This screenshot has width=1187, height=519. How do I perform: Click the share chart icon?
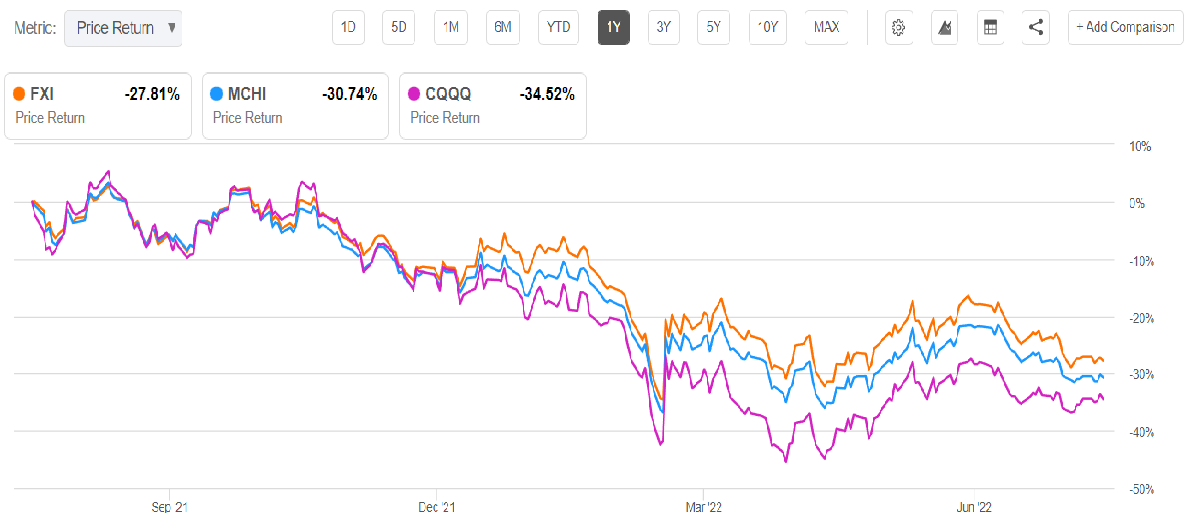coord(1036,27)
